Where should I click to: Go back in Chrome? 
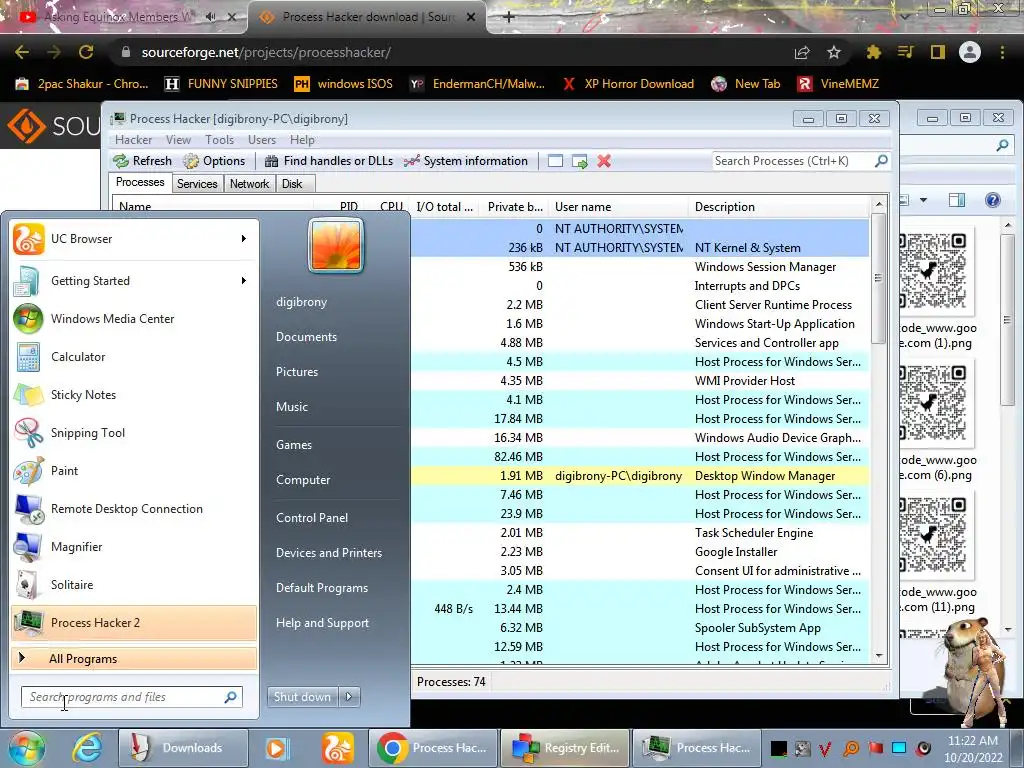22,52
